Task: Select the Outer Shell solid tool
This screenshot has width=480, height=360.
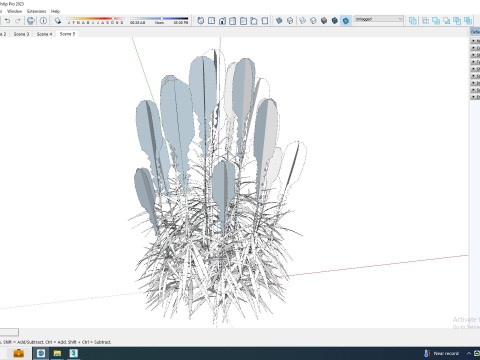Action: tap(413, 21)
